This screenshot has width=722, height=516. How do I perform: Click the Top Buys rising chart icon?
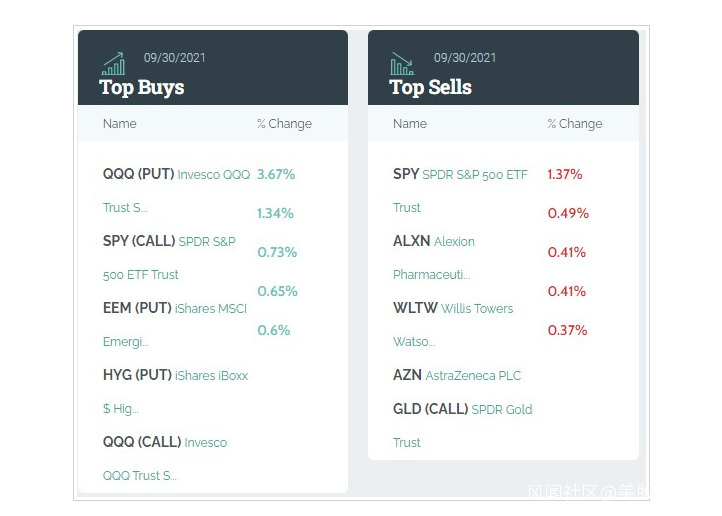click(113, 64)
